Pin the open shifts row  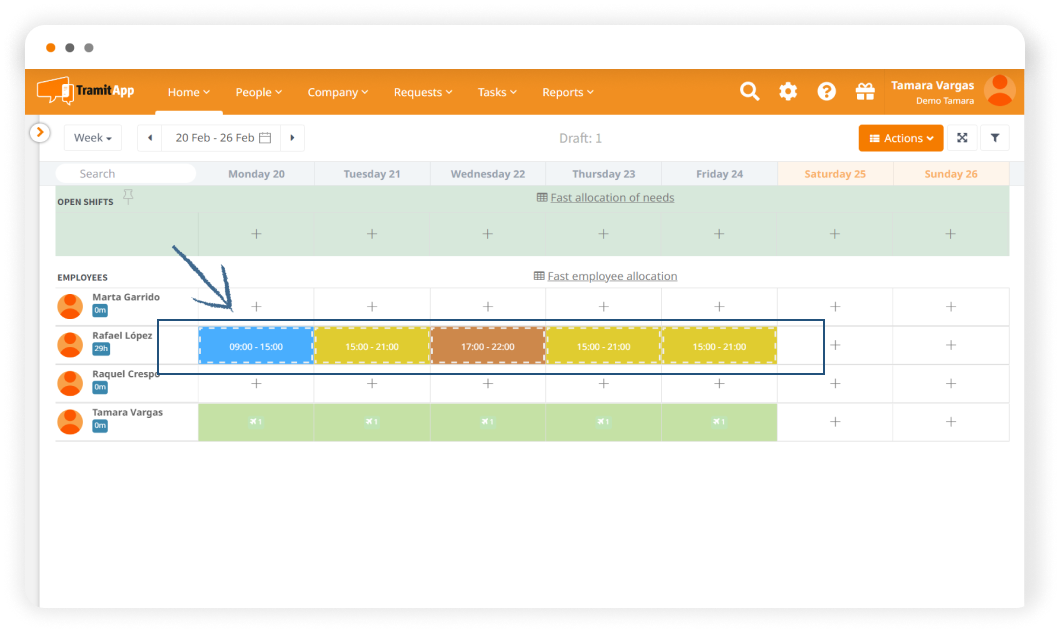pos(128,198)
